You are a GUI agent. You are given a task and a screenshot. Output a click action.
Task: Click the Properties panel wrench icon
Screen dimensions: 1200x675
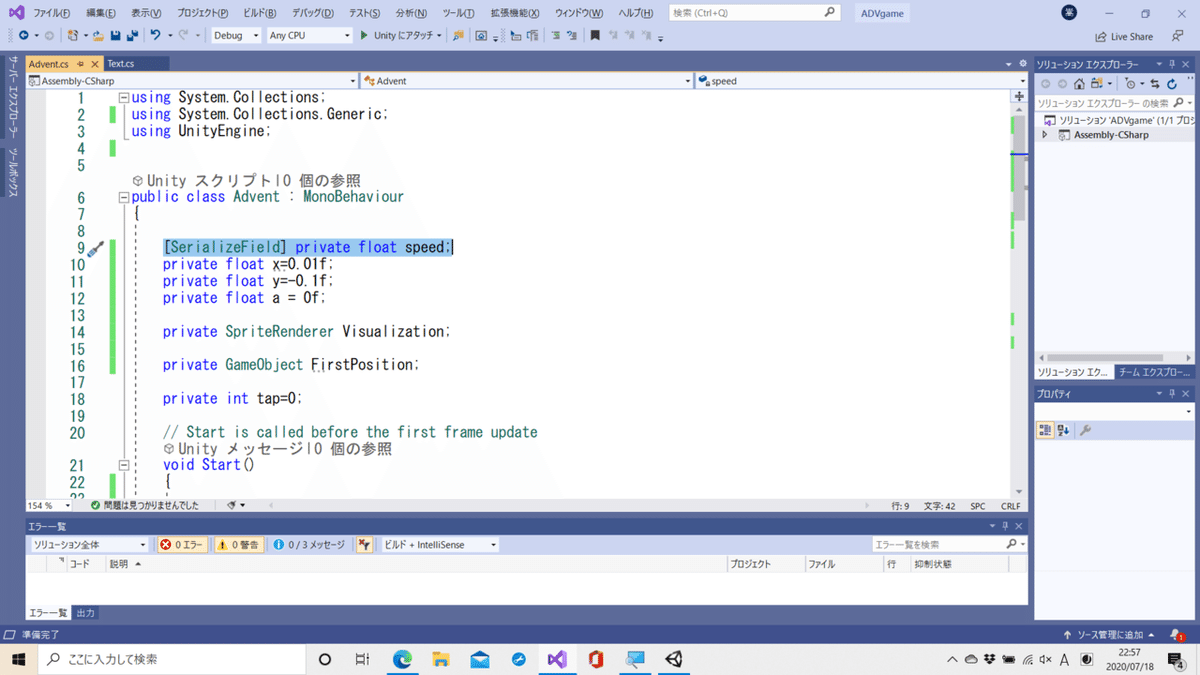click(x=1086, y=430)
